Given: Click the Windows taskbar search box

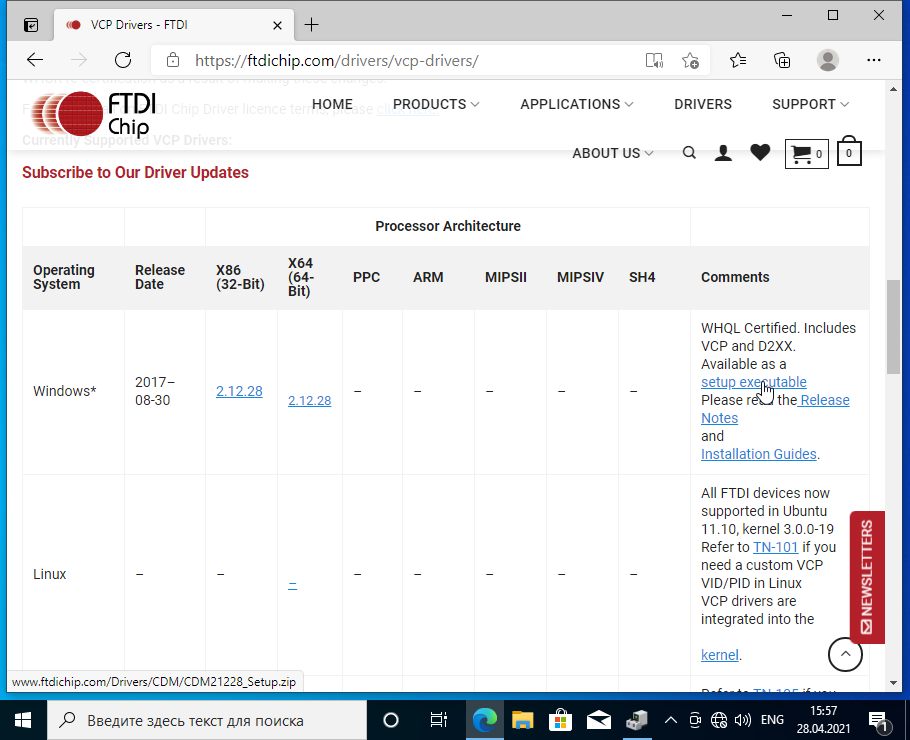Looking at the screenshot, I should pyautogui.click(x=207, y=720).
